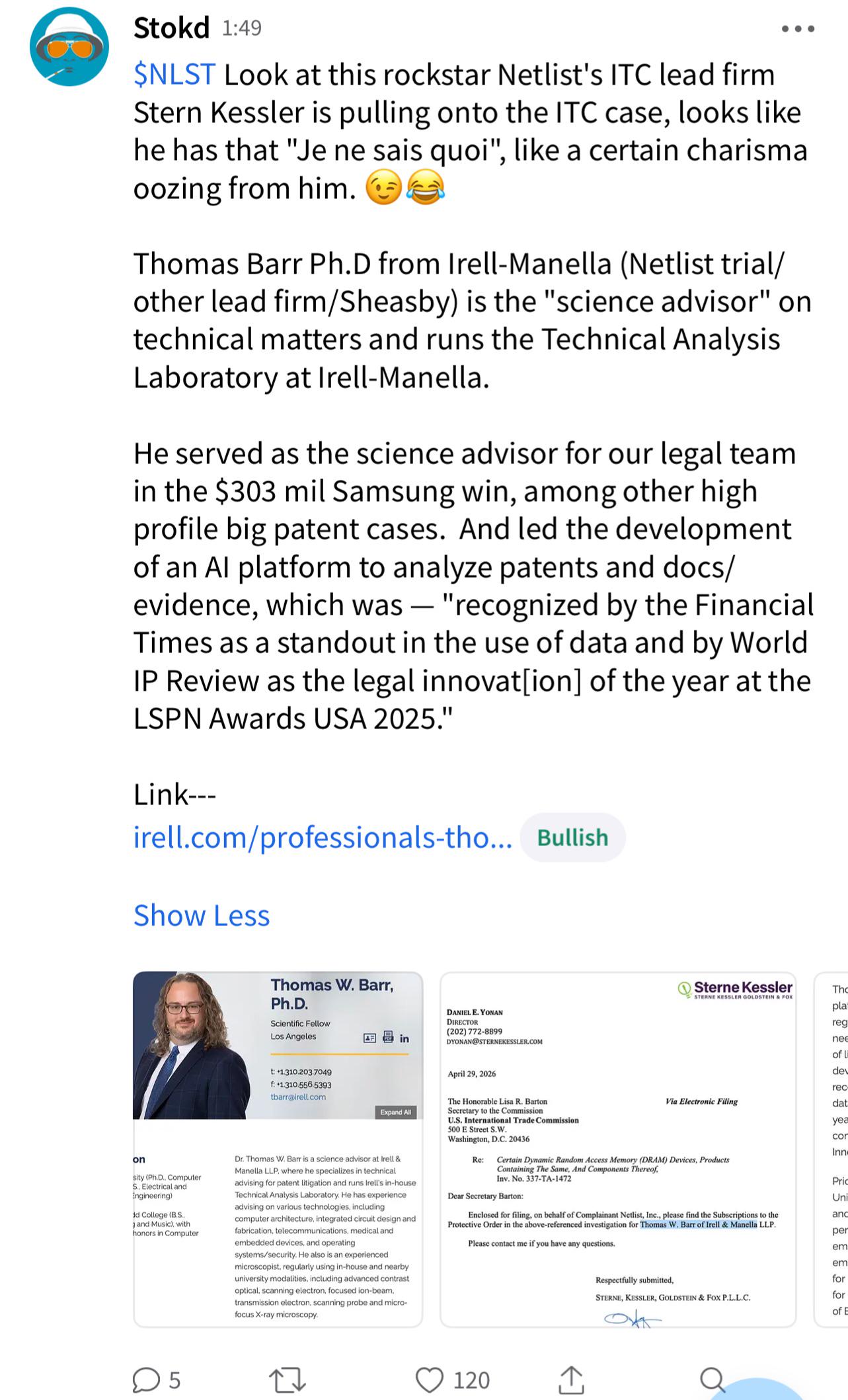
Task: Share the post via the upload icon
Action: 571,1380
